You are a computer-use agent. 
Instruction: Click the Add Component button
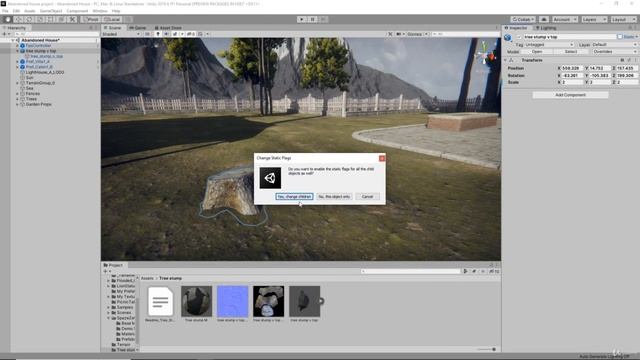point(570,95)
